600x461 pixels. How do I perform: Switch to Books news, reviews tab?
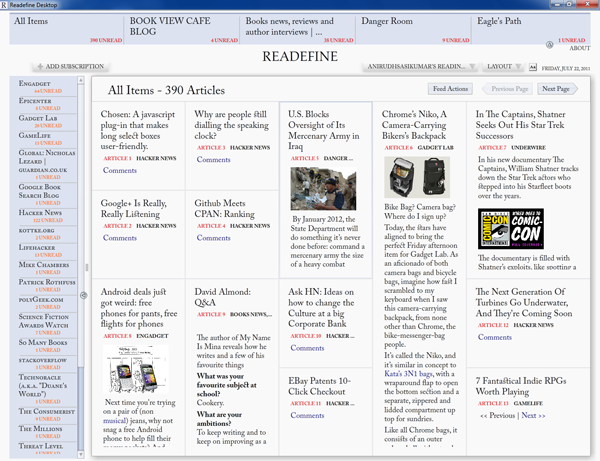point(298,30)
